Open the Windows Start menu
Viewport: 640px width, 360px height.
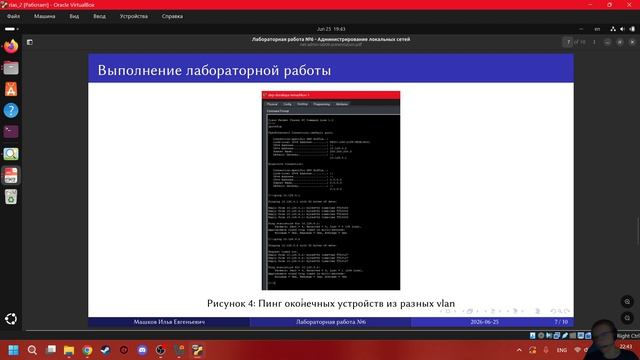click(x=13, y=350)
